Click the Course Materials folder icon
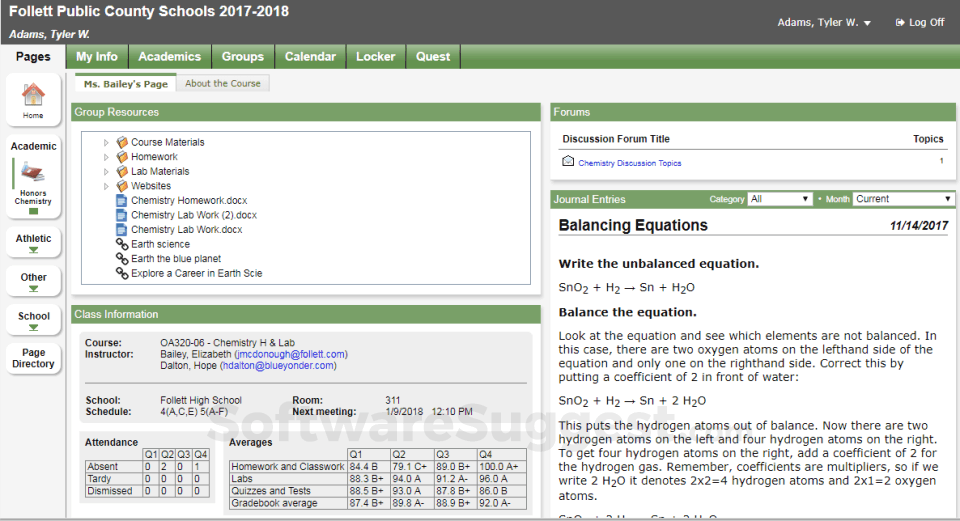960x521 pixels. (122, 143)
